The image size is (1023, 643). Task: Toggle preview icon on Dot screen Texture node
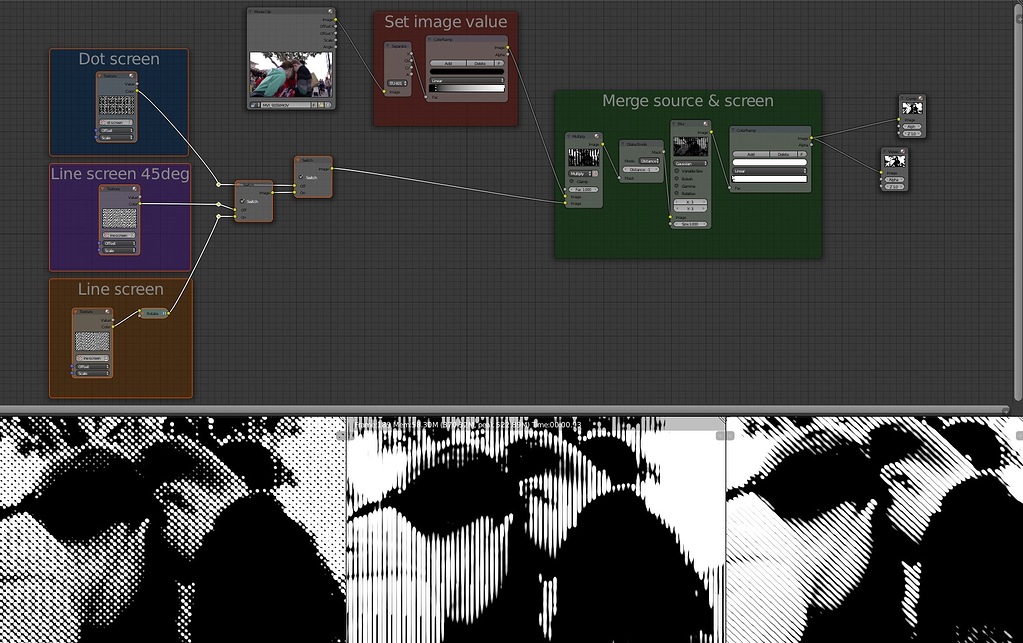point(131,76)
